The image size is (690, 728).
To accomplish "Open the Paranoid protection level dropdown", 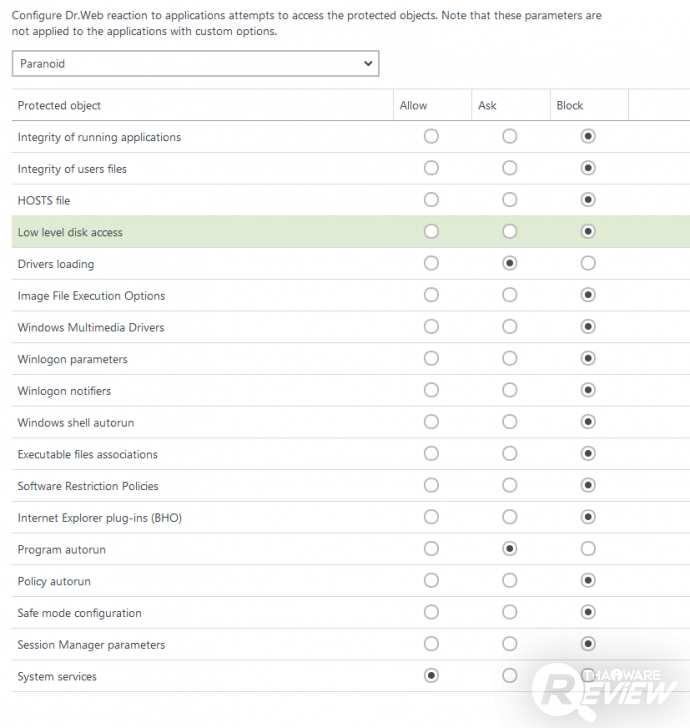I will (x=195, y=64).
